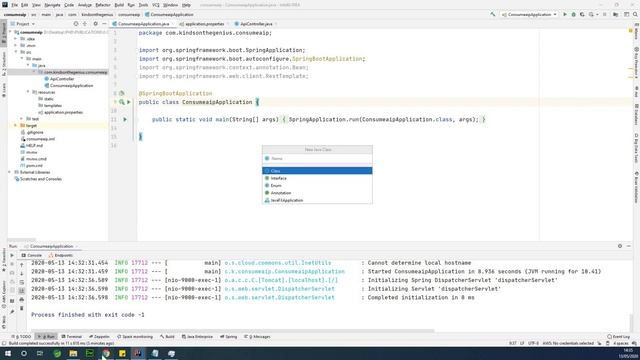
Task: Click the print icon in Run panel
Action: (x=22, y=300)
